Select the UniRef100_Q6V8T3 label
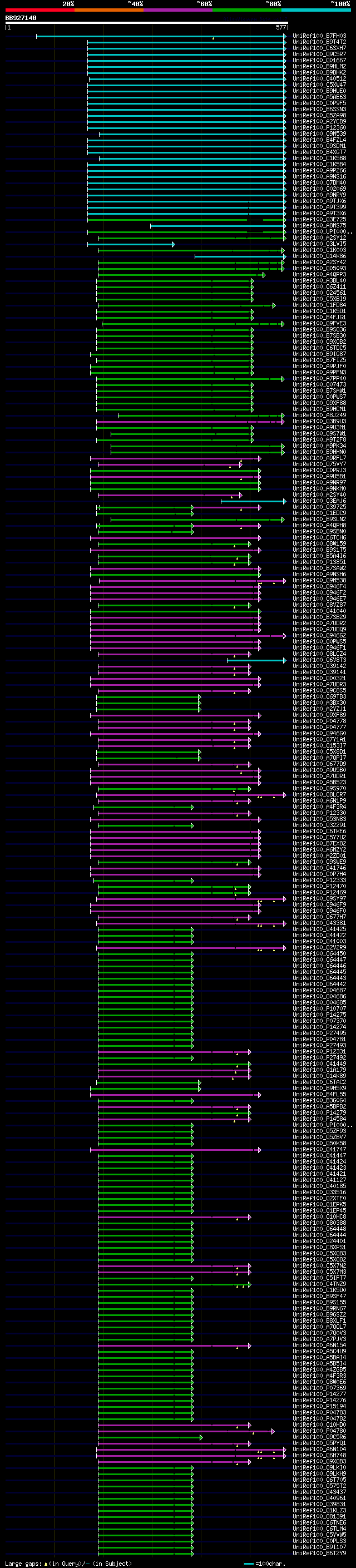356x1568 pixels. coord(319,660)
